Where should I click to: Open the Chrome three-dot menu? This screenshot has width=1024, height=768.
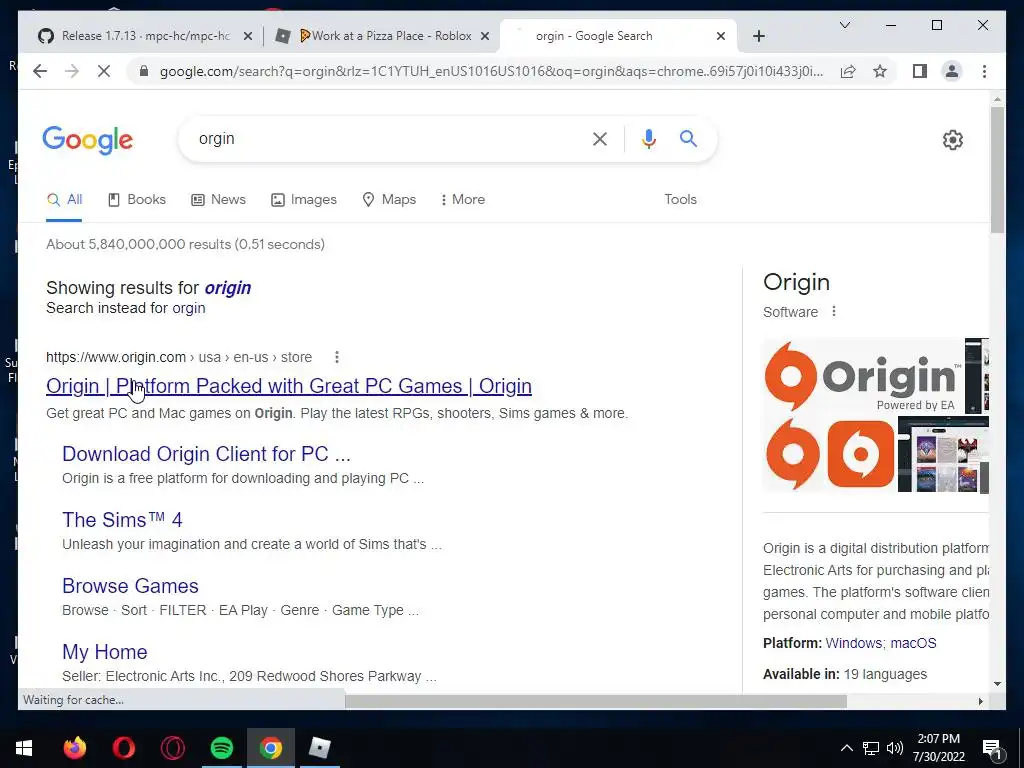tap(984, 71)
